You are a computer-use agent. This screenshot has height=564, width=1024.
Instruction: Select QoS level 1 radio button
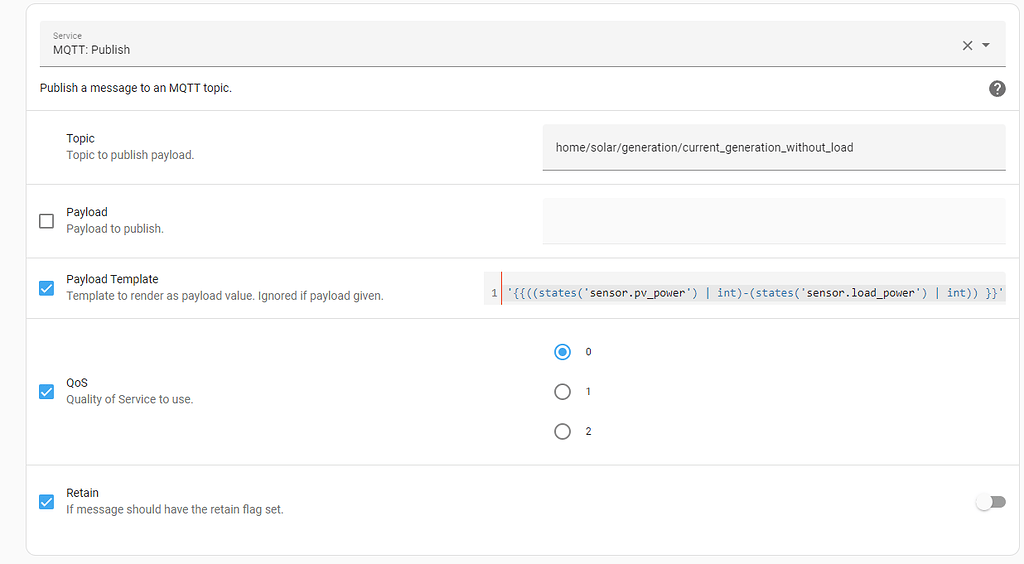(x=562, y=392)
